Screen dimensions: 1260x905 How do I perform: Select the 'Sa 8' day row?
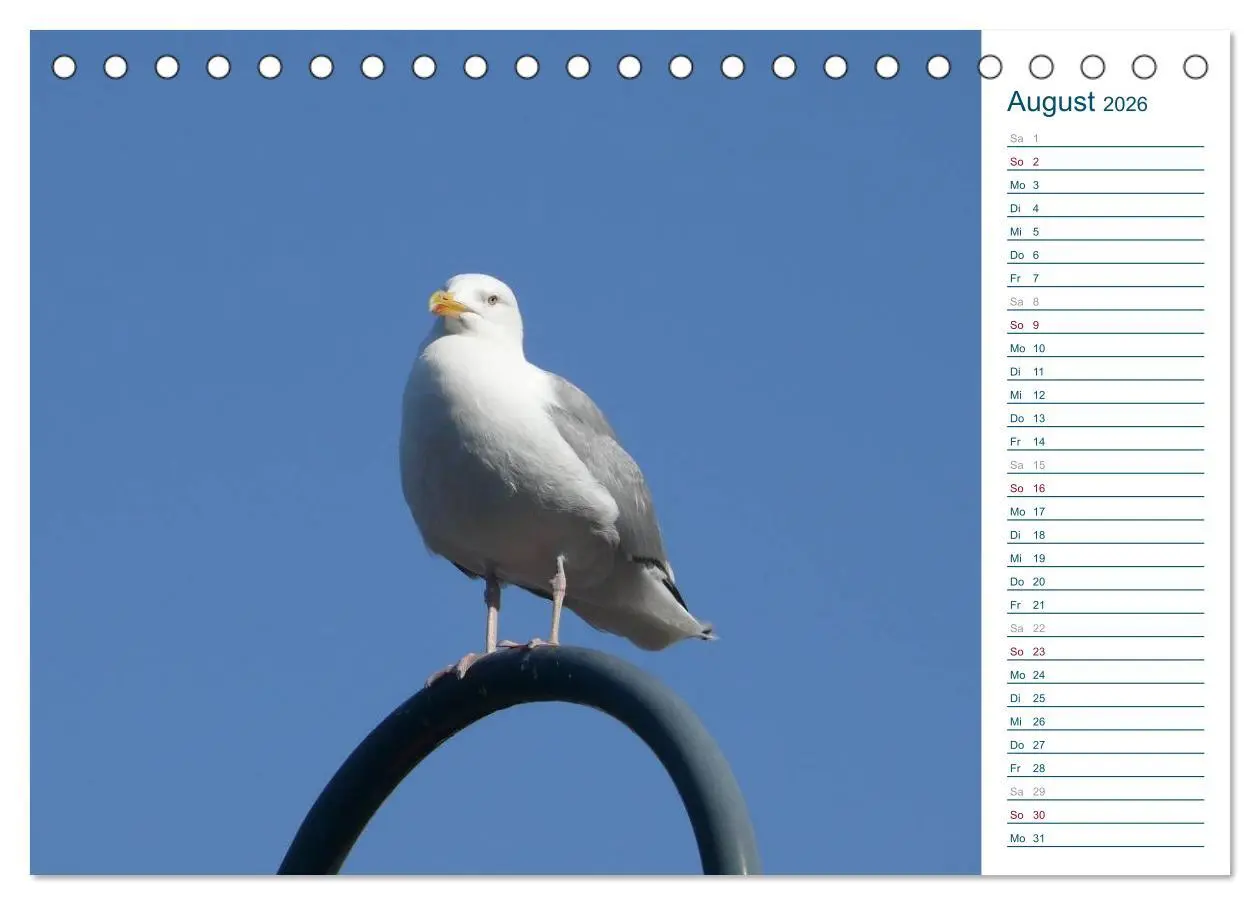(1105, 301)
